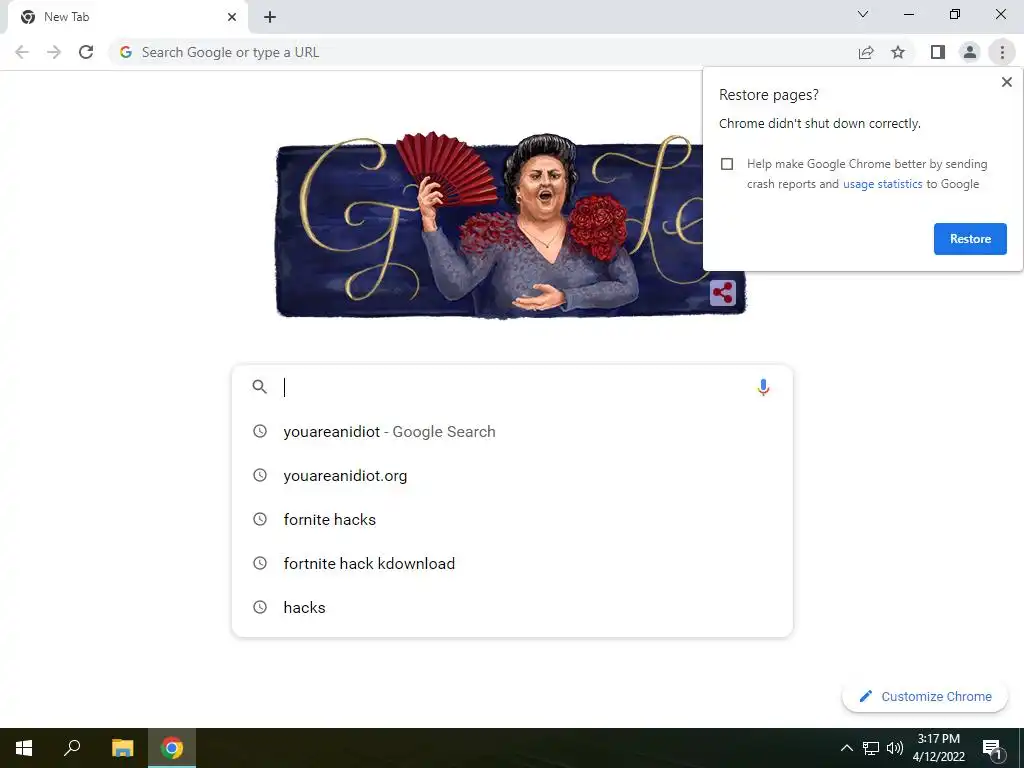Open network status tray icon
The width and height of the screenshot is (1024, 768).
point(871,748)
